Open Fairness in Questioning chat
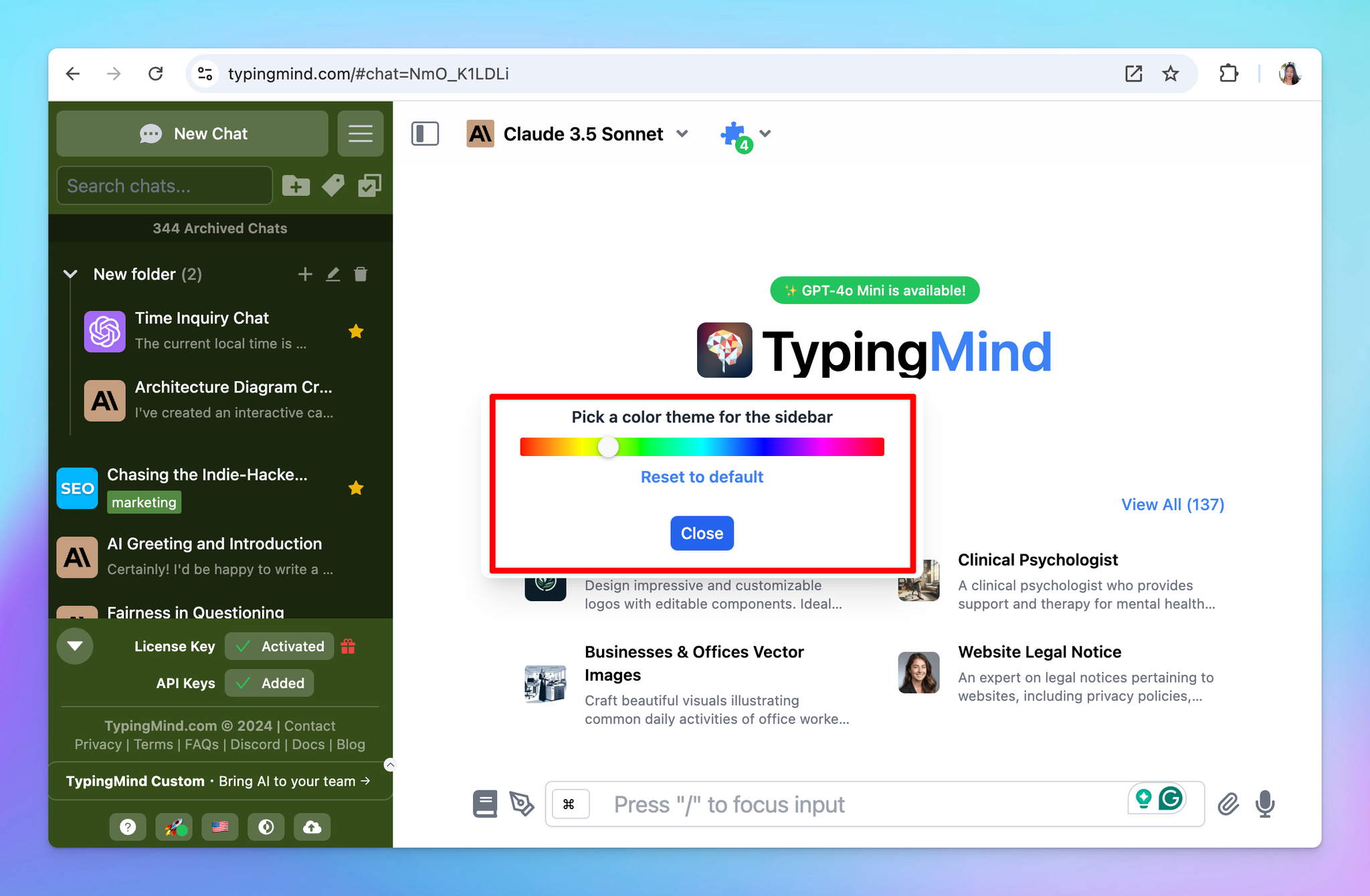 216,610
